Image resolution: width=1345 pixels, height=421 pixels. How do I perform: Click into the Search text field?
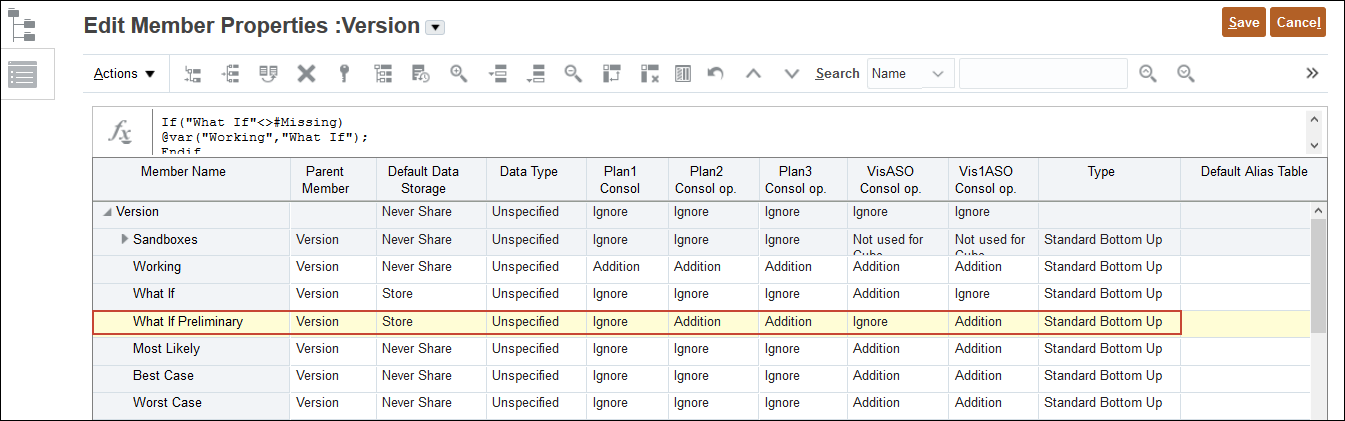(1042, 73)
